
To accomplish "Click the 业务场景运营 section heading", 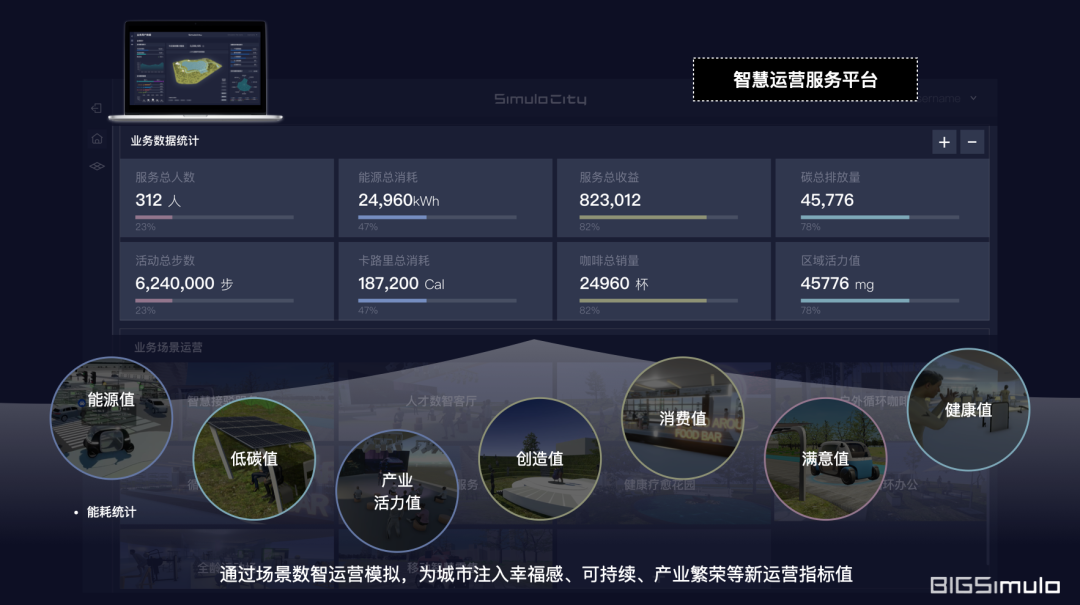I will (x=168, y=347).
